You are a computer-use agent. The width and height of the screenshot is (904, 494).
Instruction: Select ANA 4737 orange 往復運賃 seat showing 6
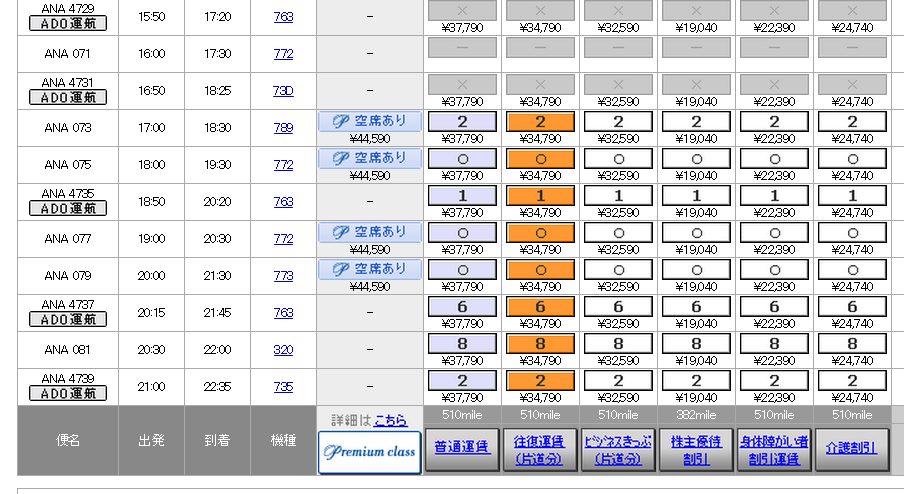[x=540, y=307]
